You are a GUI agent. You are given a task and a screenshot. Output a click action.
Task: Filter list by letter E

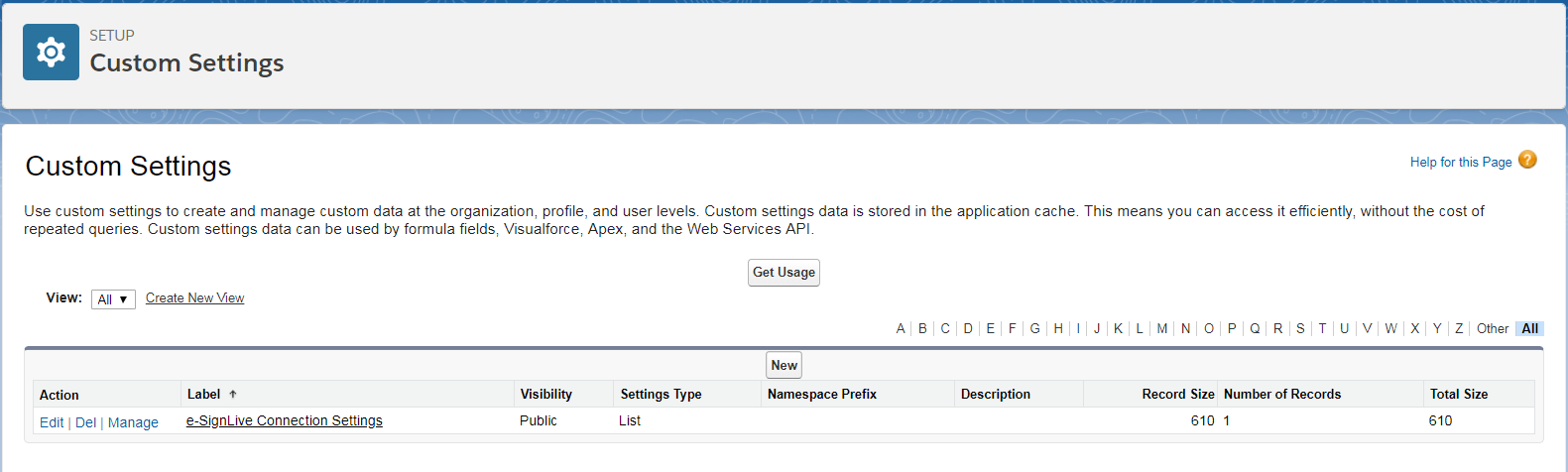(x=990, y=328)
